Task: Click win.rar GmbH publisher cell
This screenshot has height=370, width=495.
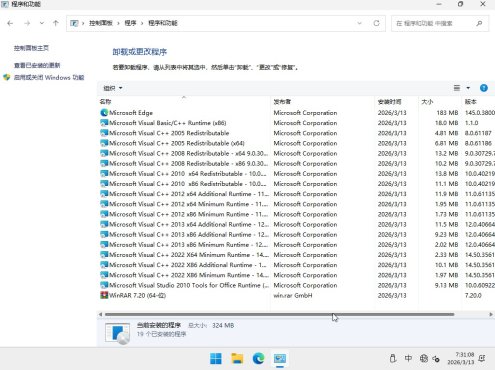Action: tap(293, 295)
